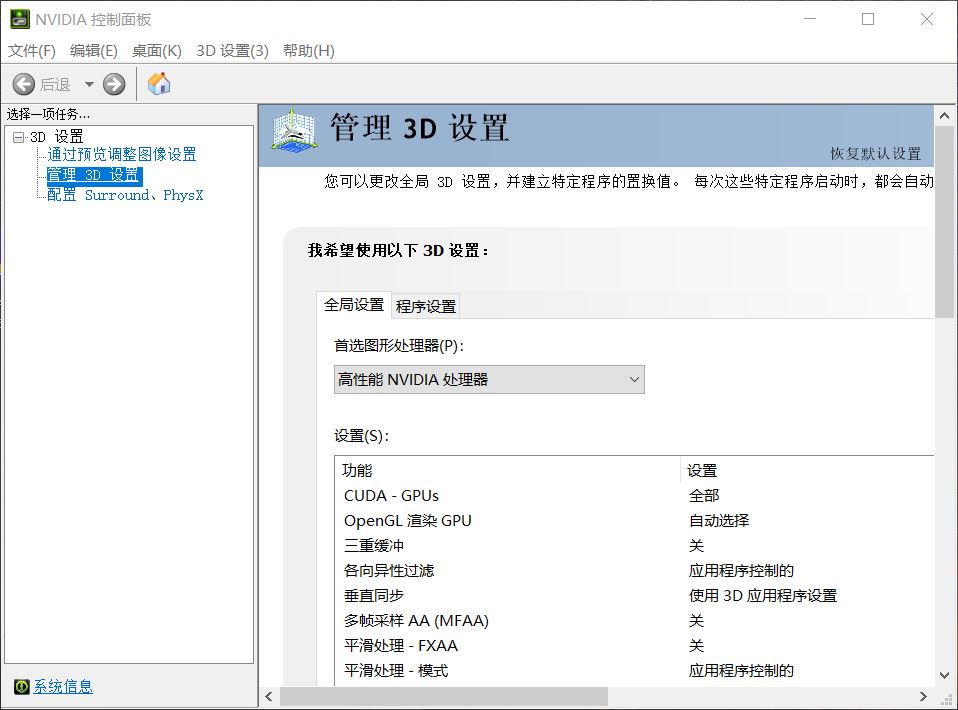This screenshot has height=710, width=958.
Task: Select the 三重缓冲 setting row
Action: (x=634, y=546)
